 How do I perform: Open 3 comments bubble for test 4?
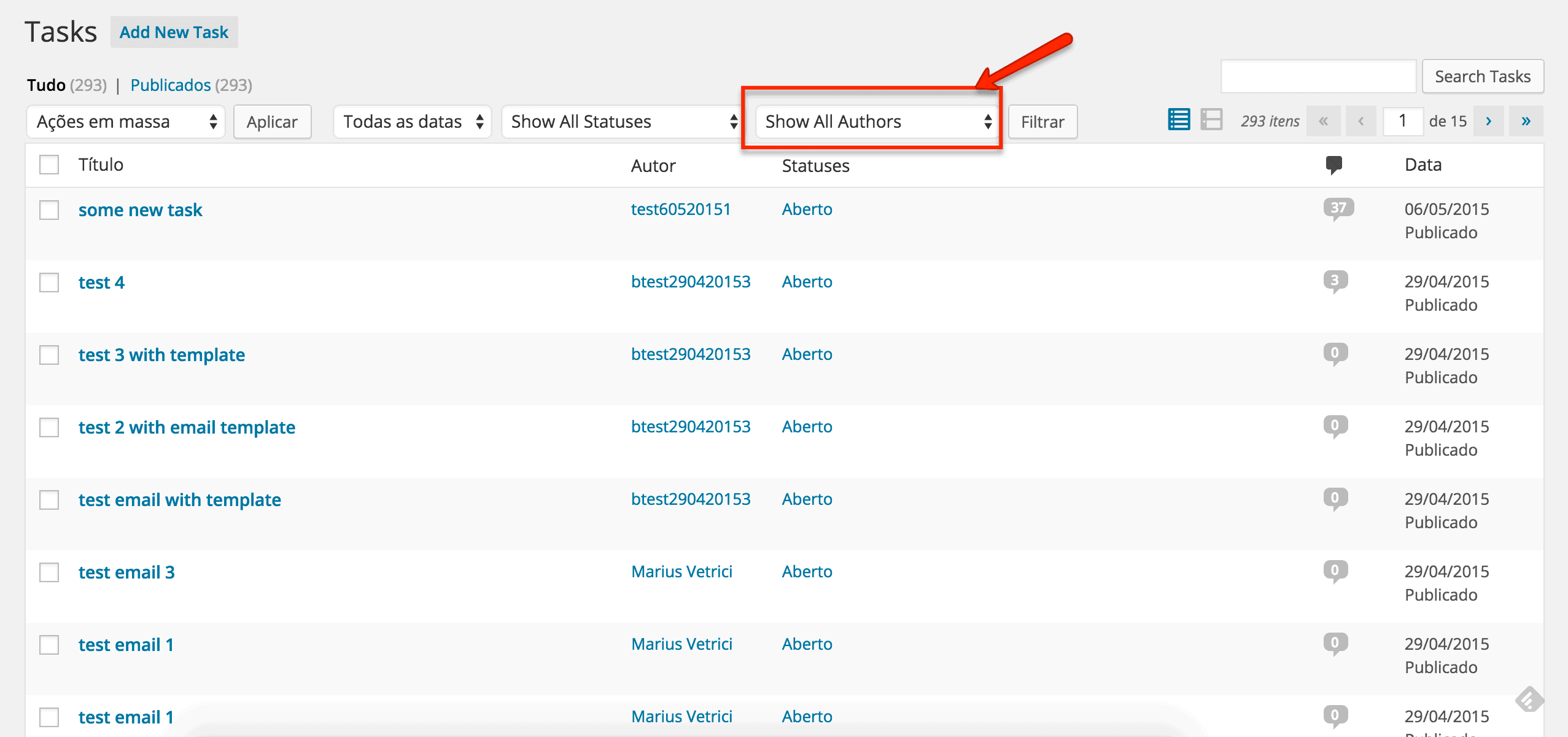pos(1335,281)
